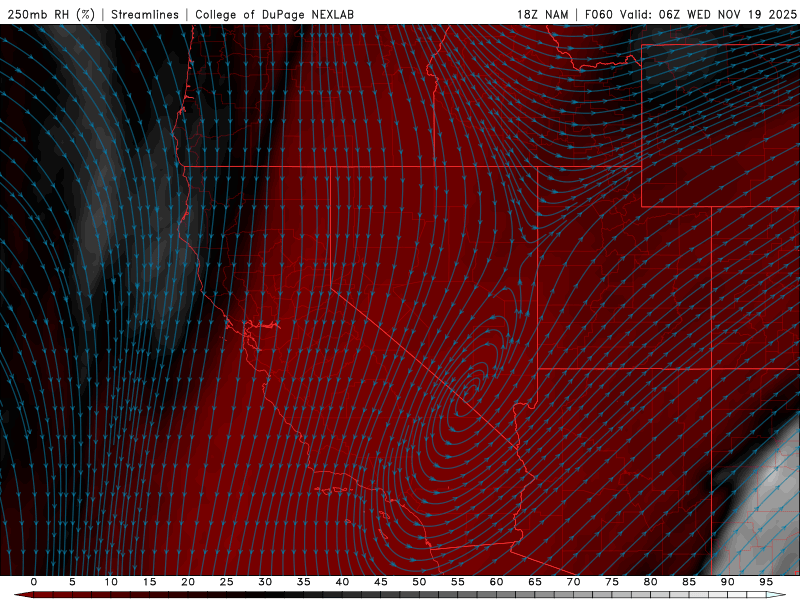This screenshot has height=600, width=800.
Task: Click the colorbar label '10'
Action: (x=111, y=582)
